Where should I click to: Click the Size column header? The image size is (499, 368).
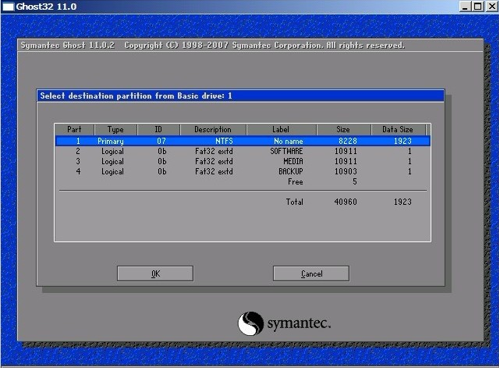[343, 129]
